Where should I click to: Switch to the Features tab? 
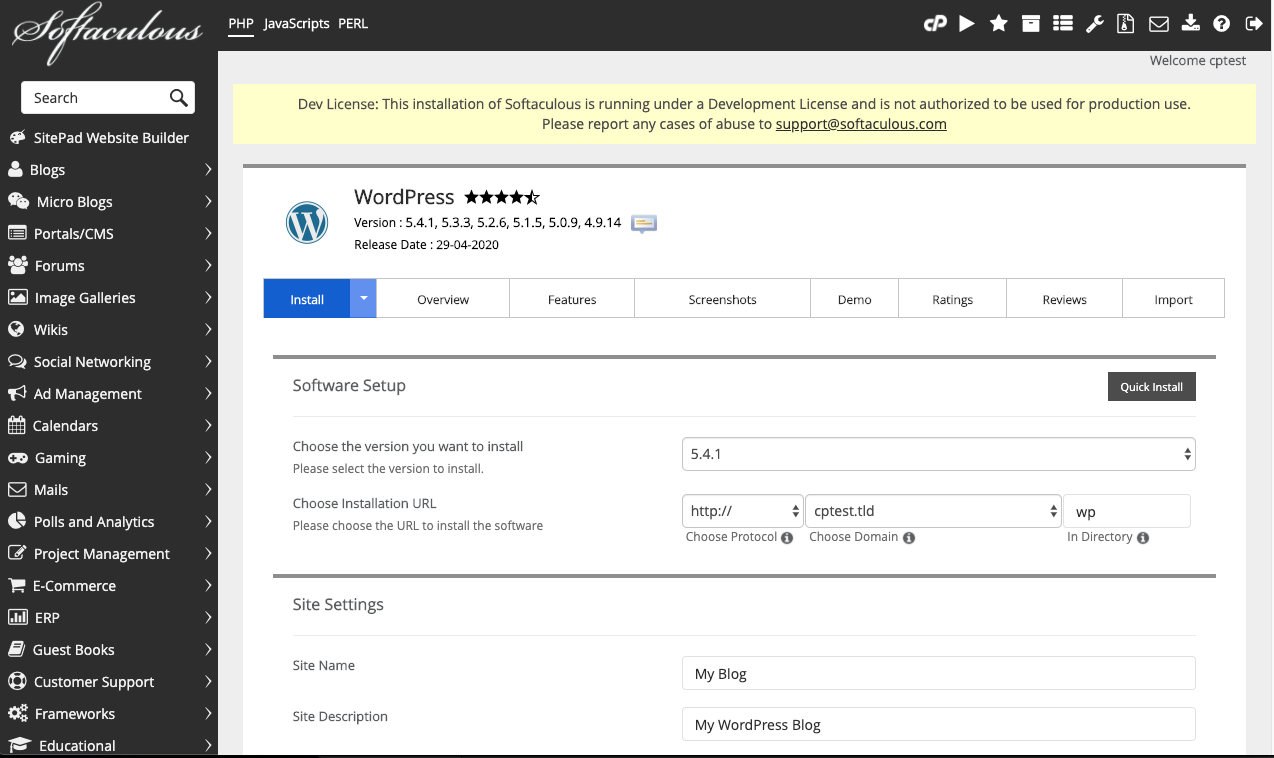point(572,299)
